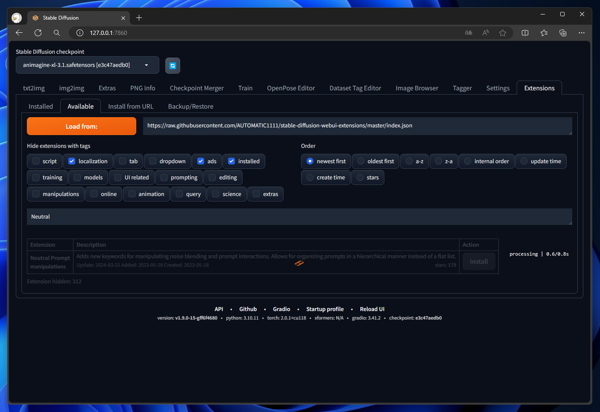Switch to the txt2img tab

[x=34, y=88]
